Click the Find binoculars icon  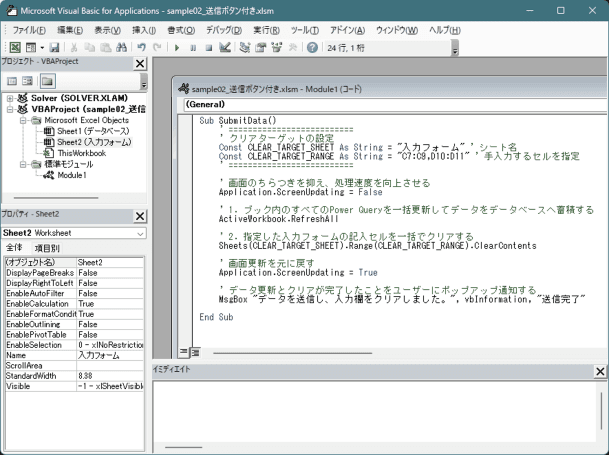tap(122, 47)
